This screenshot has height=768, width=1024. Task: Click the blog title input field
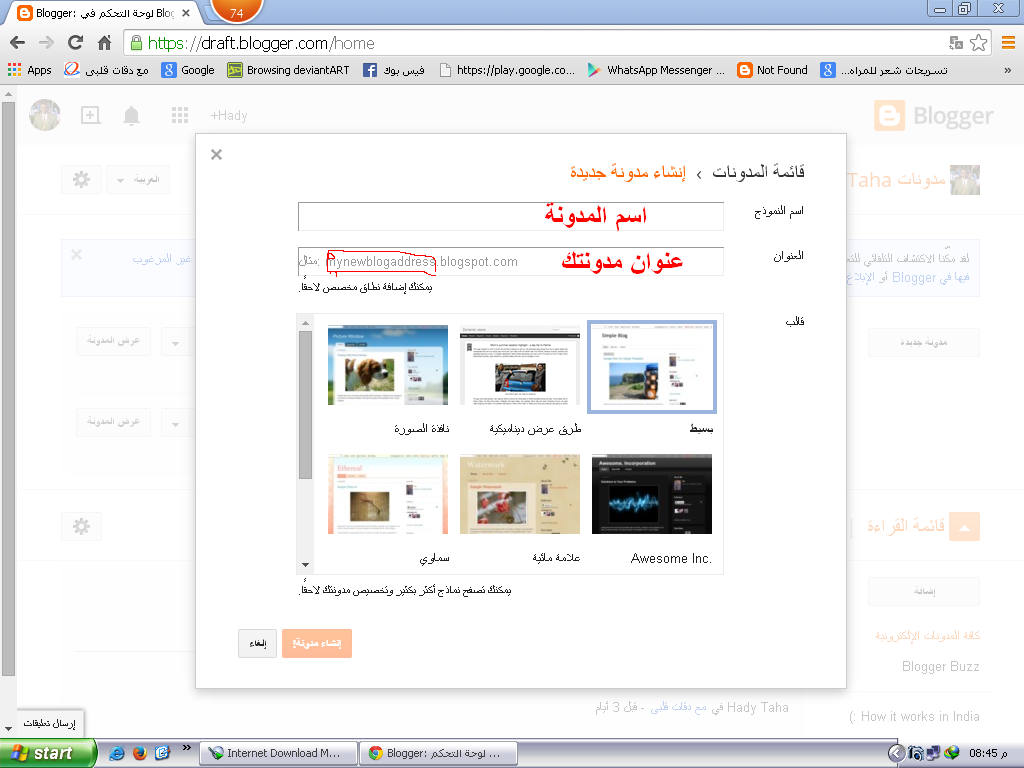[x=511, y=216]
